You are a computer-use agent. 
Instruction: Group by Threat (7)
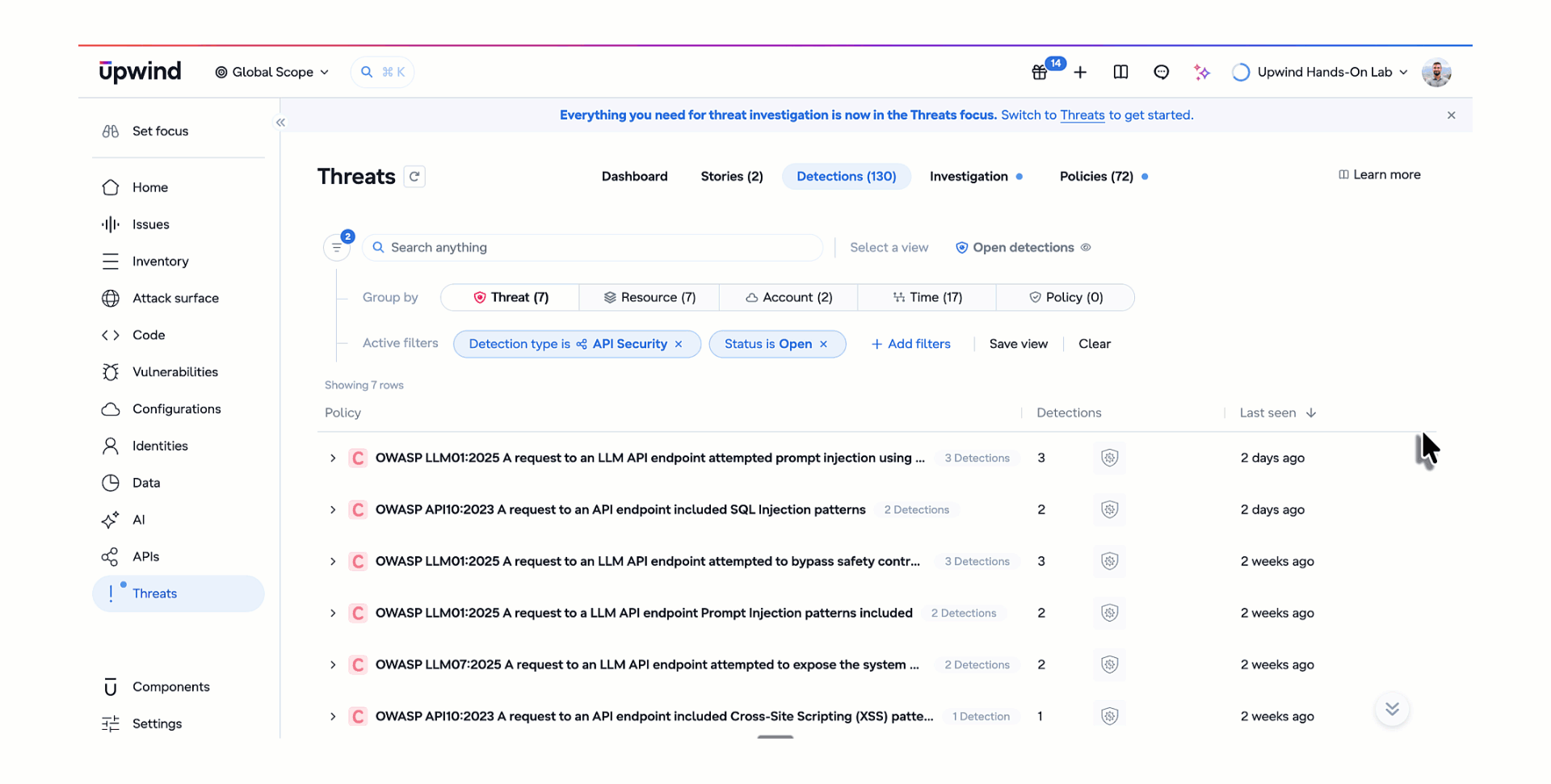click(511, 297)
